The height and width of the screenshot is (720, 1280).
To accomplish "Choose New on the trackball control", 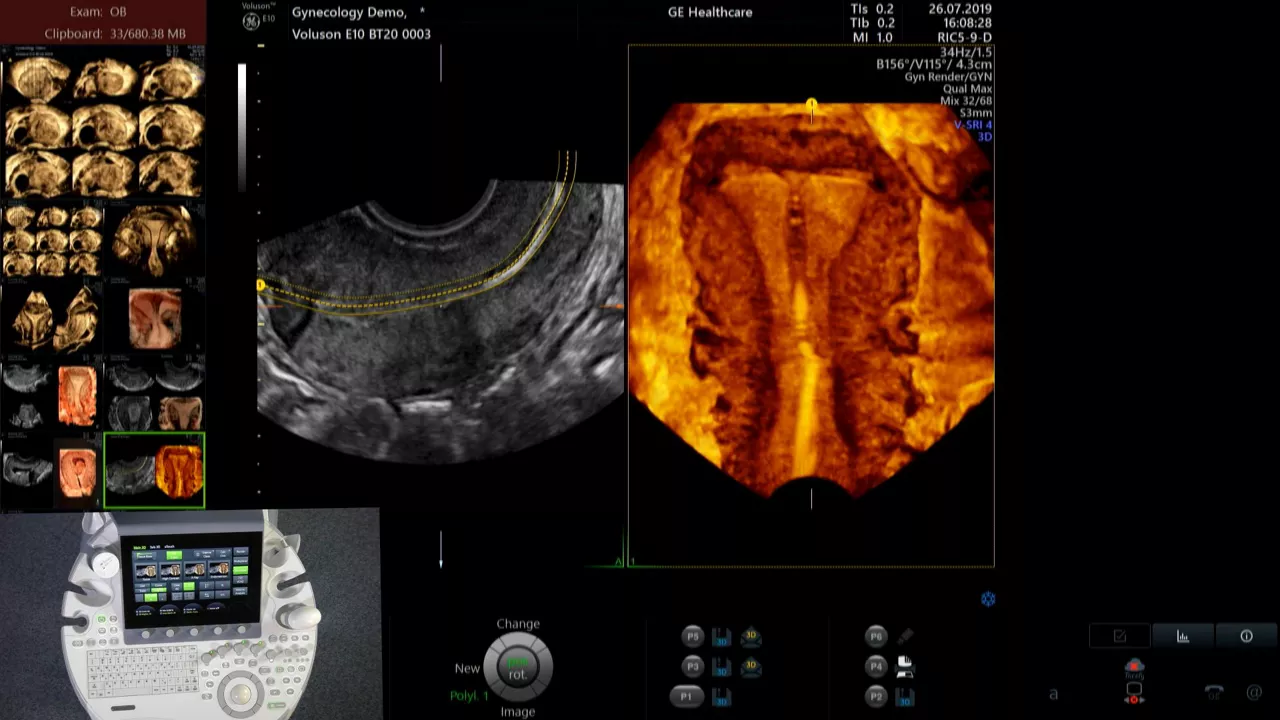I will [x=467, y=668].
